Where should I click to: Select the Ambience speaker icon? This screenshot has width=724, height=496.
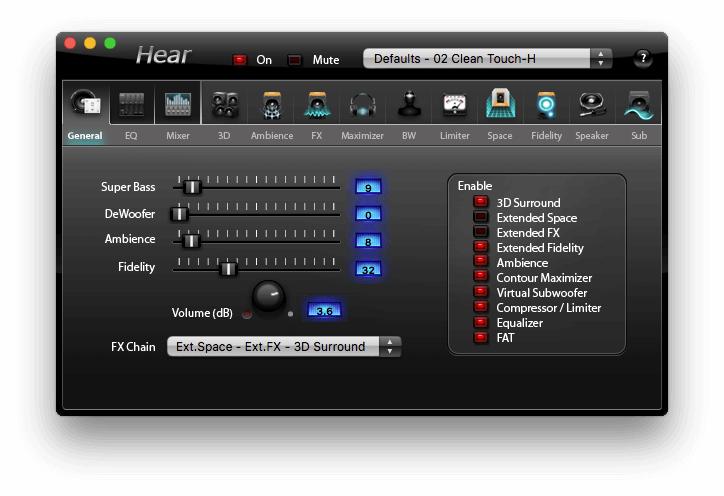tap(271, 105)
